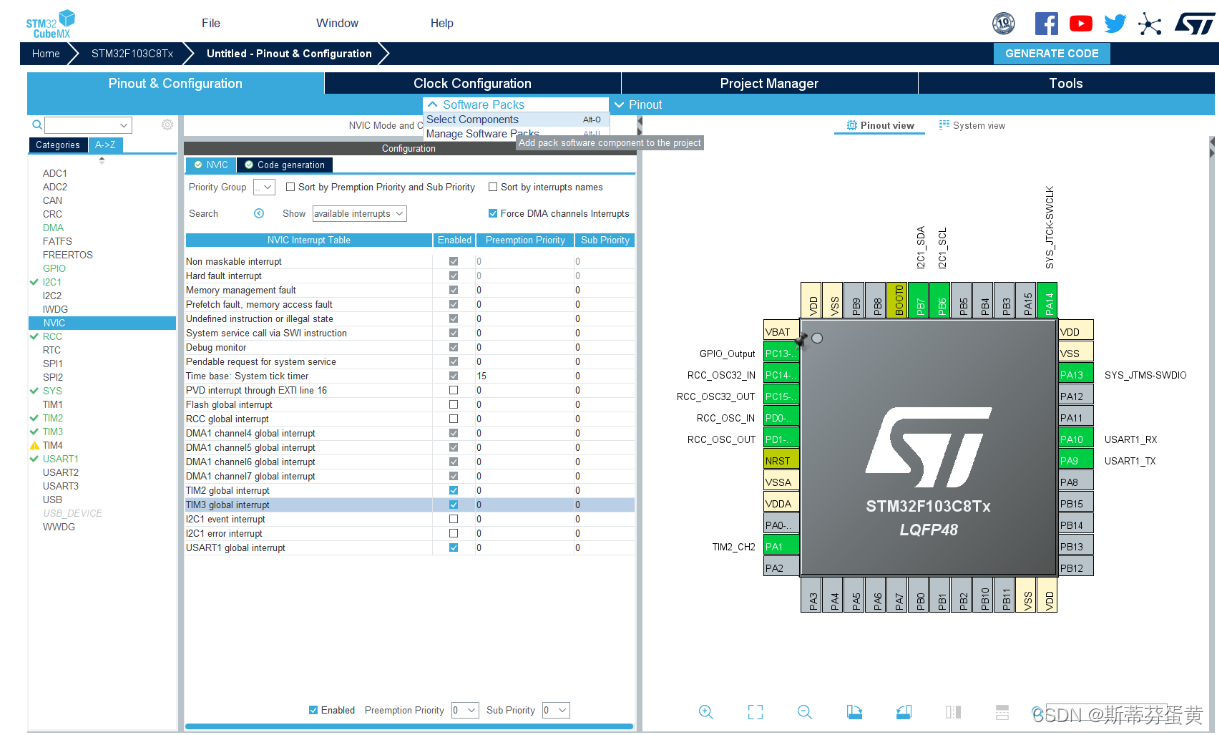
Task: Go to STM32F103C8Tx breadcrumb
Action: pos(132,53)
